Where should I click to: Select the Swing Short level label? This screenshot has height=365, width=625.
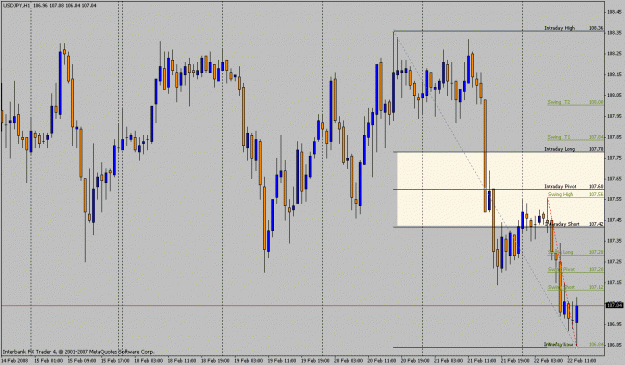(x=561, y=287)
